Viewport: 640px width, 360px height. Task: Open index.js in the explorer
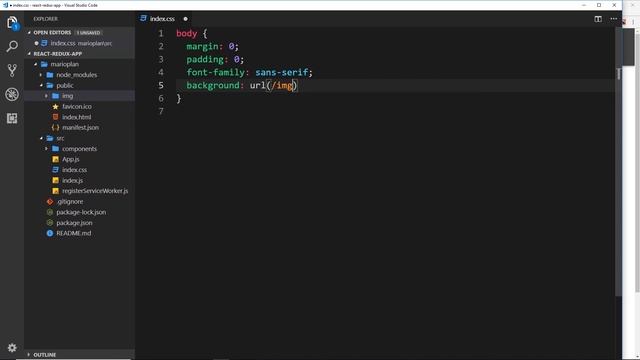click(x=73, y=180)
